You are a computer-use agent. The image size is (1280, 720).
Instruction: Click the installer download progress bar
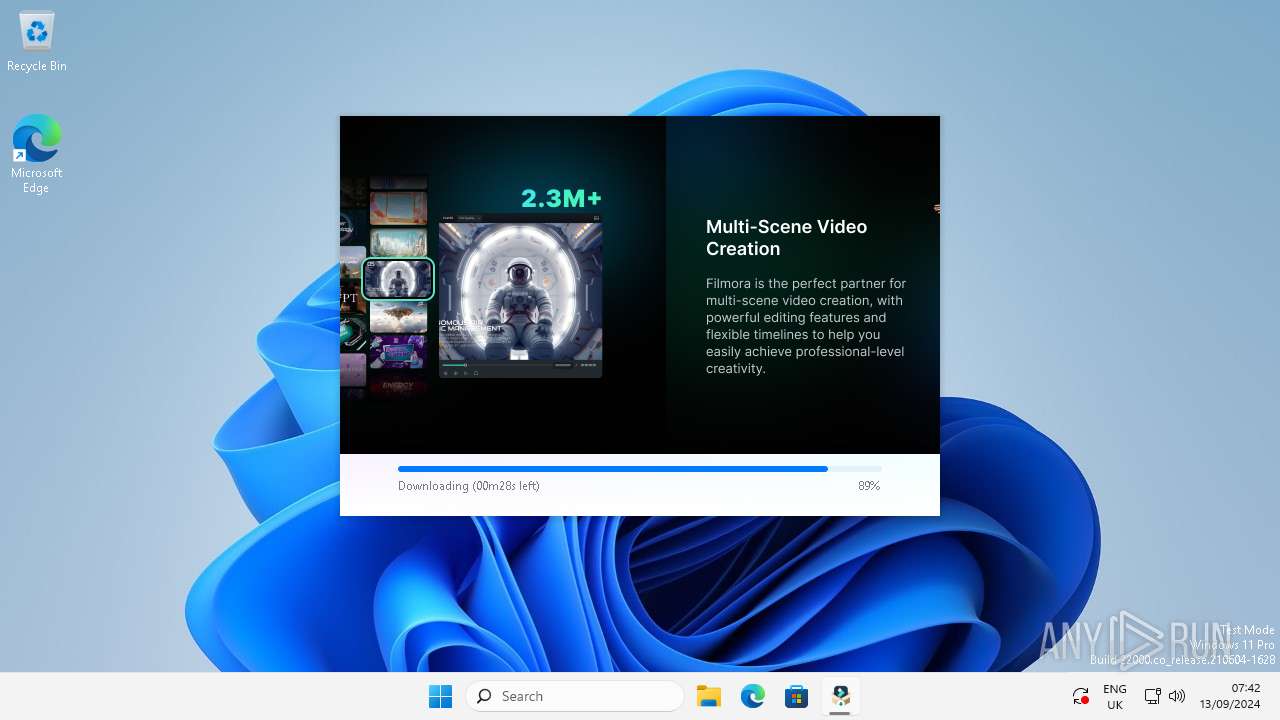click(x=640, y=468)
